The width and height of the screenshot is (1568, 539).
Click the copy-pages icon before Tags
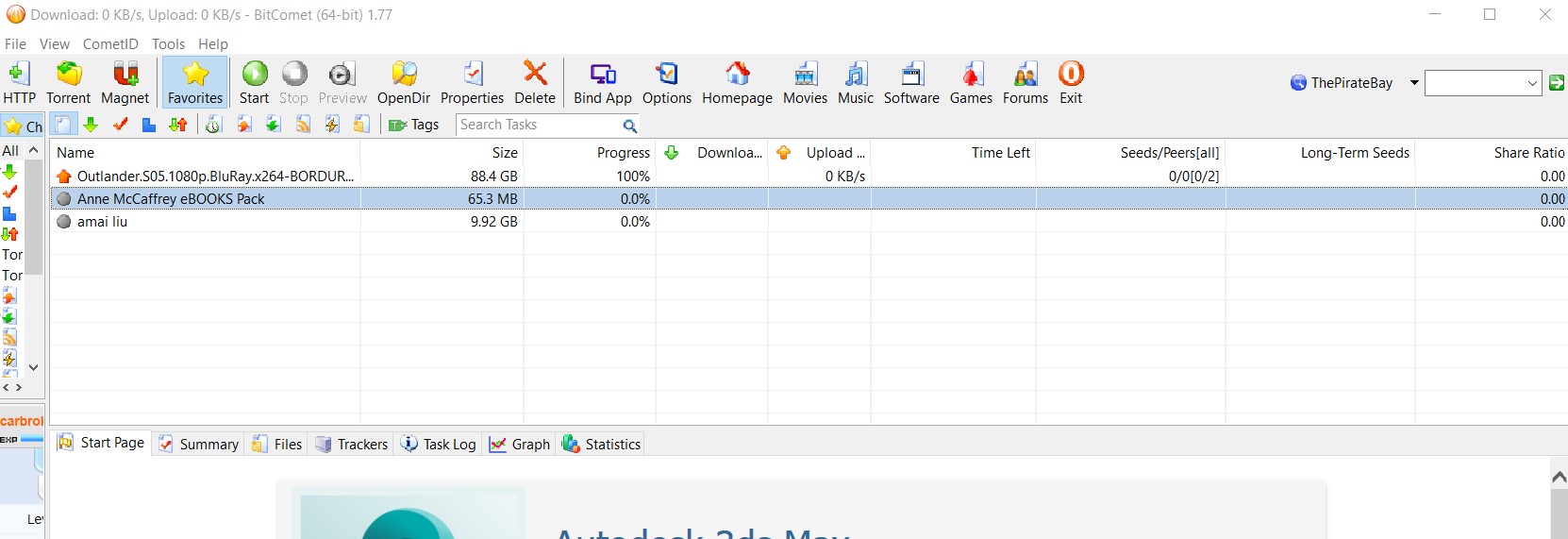click(x=361, y=125)
